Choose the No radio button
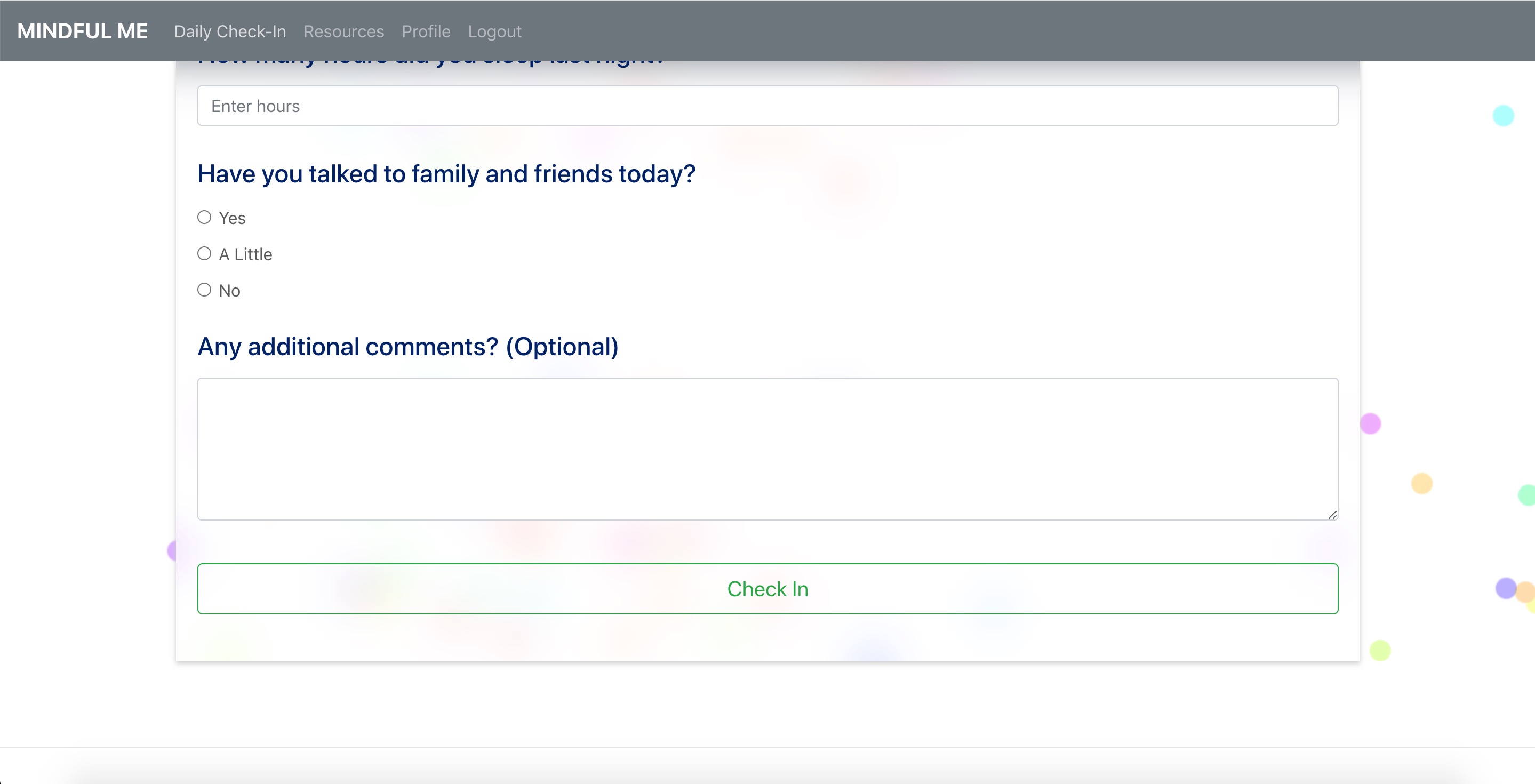The width and height of the screenshot is (1535, 784). [204, 290]
